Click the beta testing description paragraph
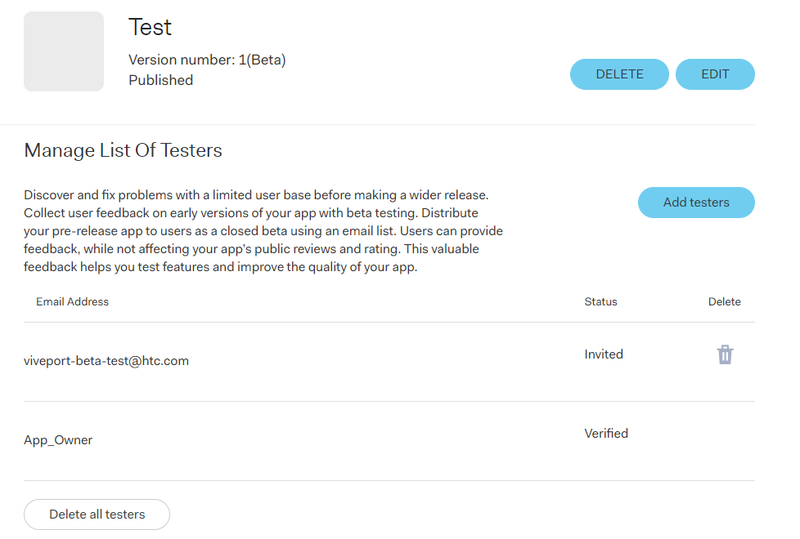This screenshot has height=539, width=800. 263,231
